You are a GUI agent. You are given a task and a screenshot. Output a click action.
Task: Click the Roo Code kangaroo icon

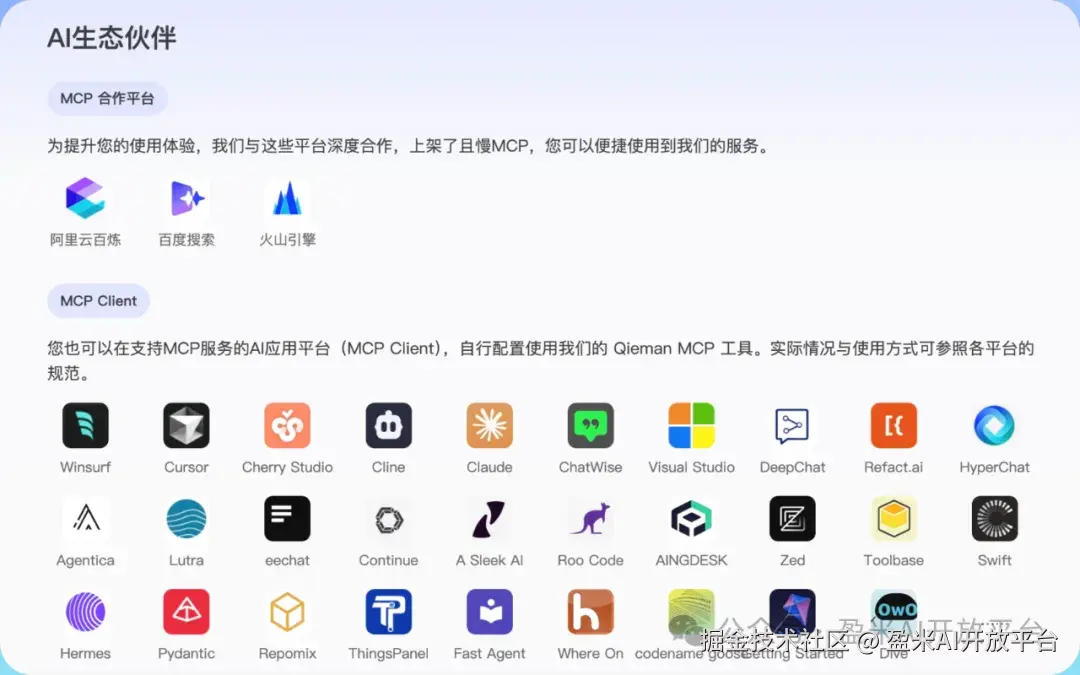[x=590, y=519]
